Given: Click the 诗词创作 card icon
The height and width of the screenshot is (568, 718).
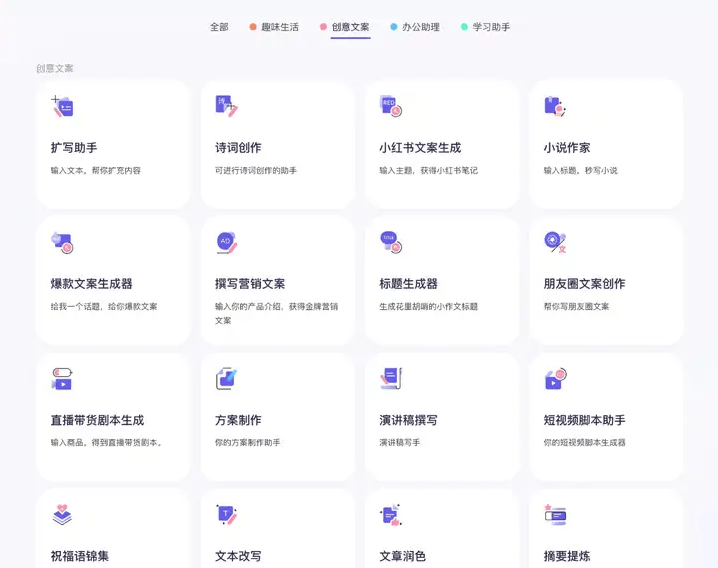Looking at the screenshot, I should click(226, 106).
